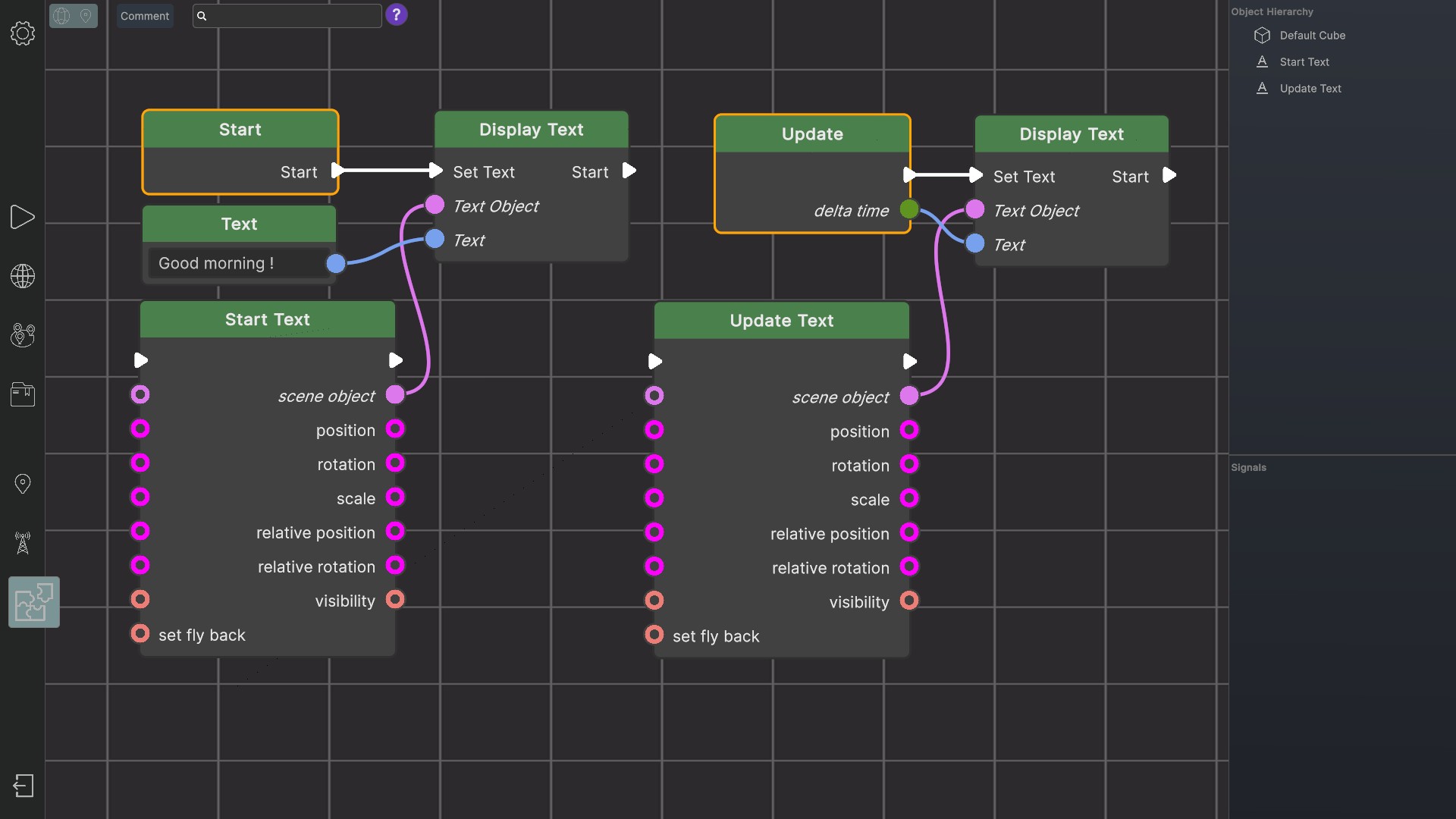
Task: Click Update Text node's visibility input port
Action: (654, 601)
